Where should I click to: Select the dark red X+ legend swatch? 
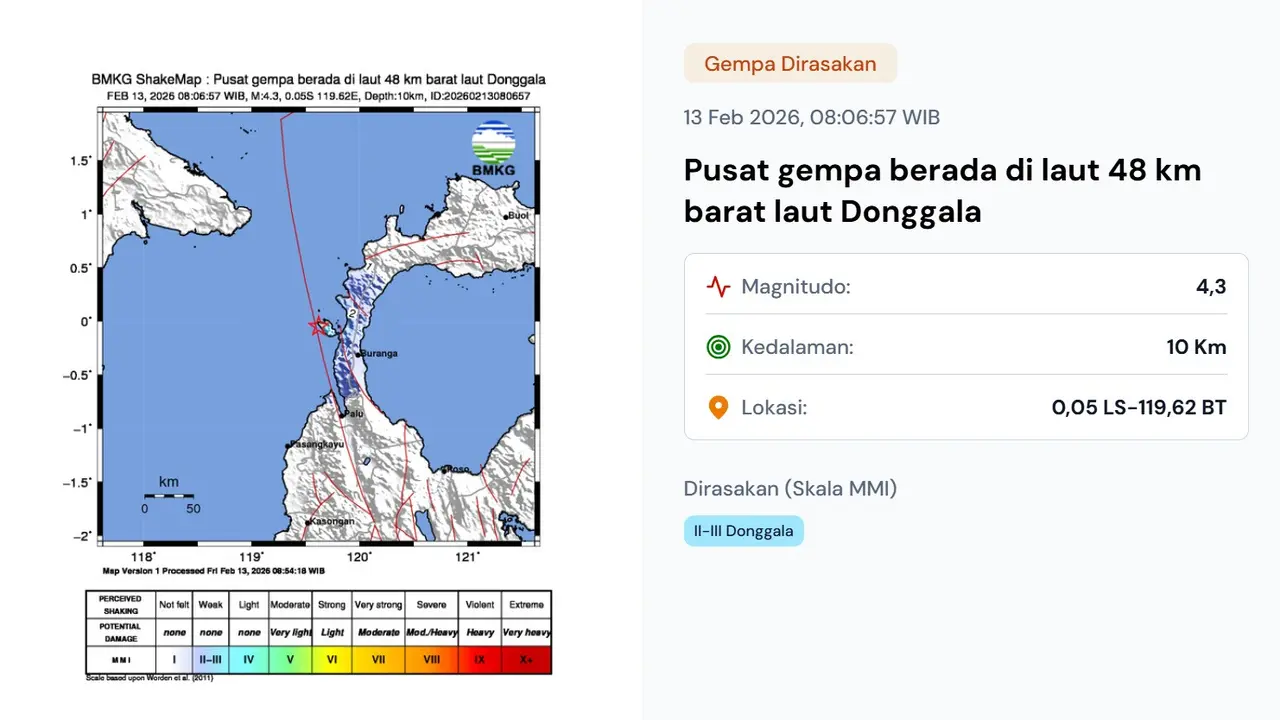[x=525, y=660]
